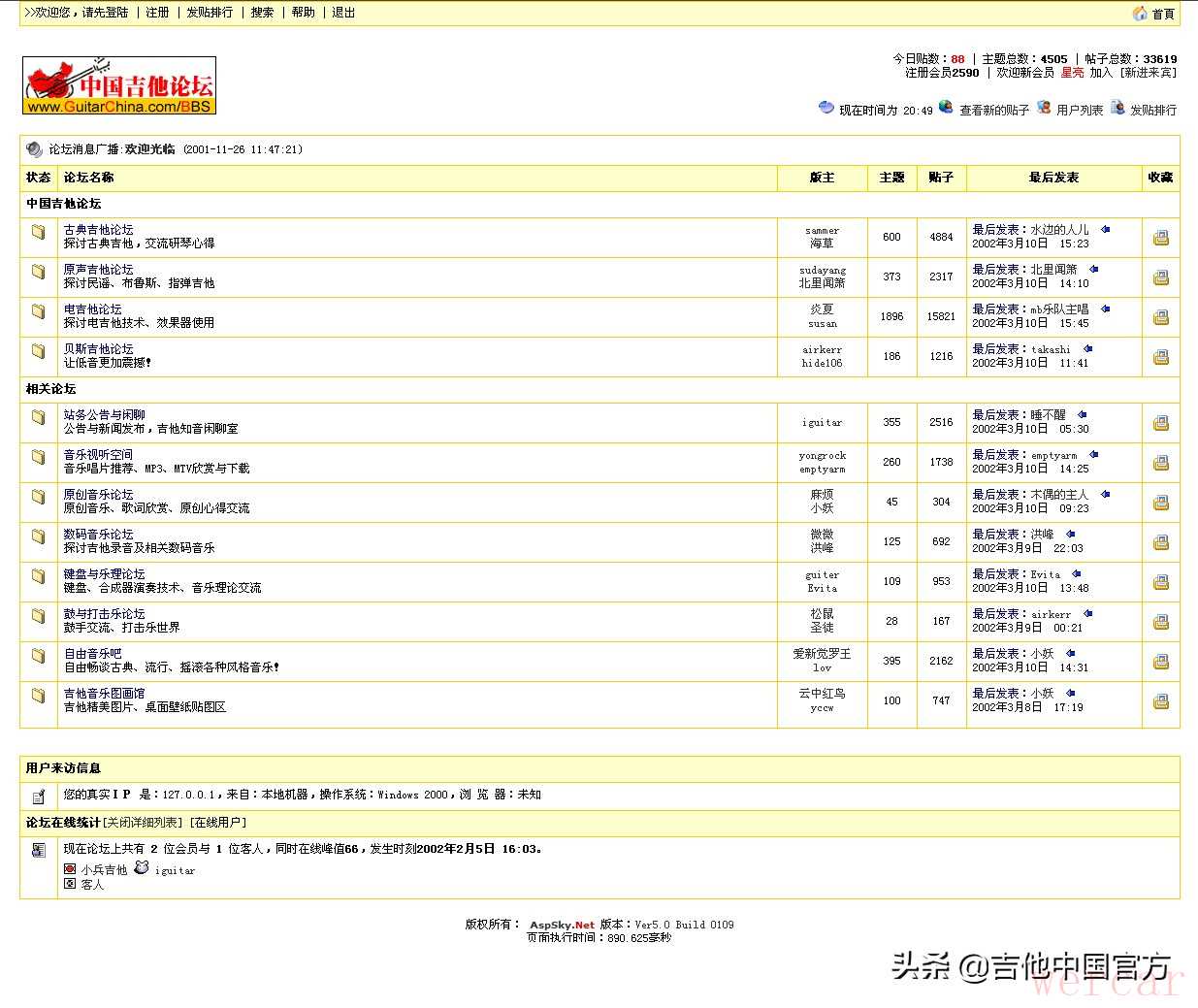This screenshot has width=1198, height=1008.
Task: Click the arrow icon after 最后发表 水边的人儿
Action: [1105, 230]
